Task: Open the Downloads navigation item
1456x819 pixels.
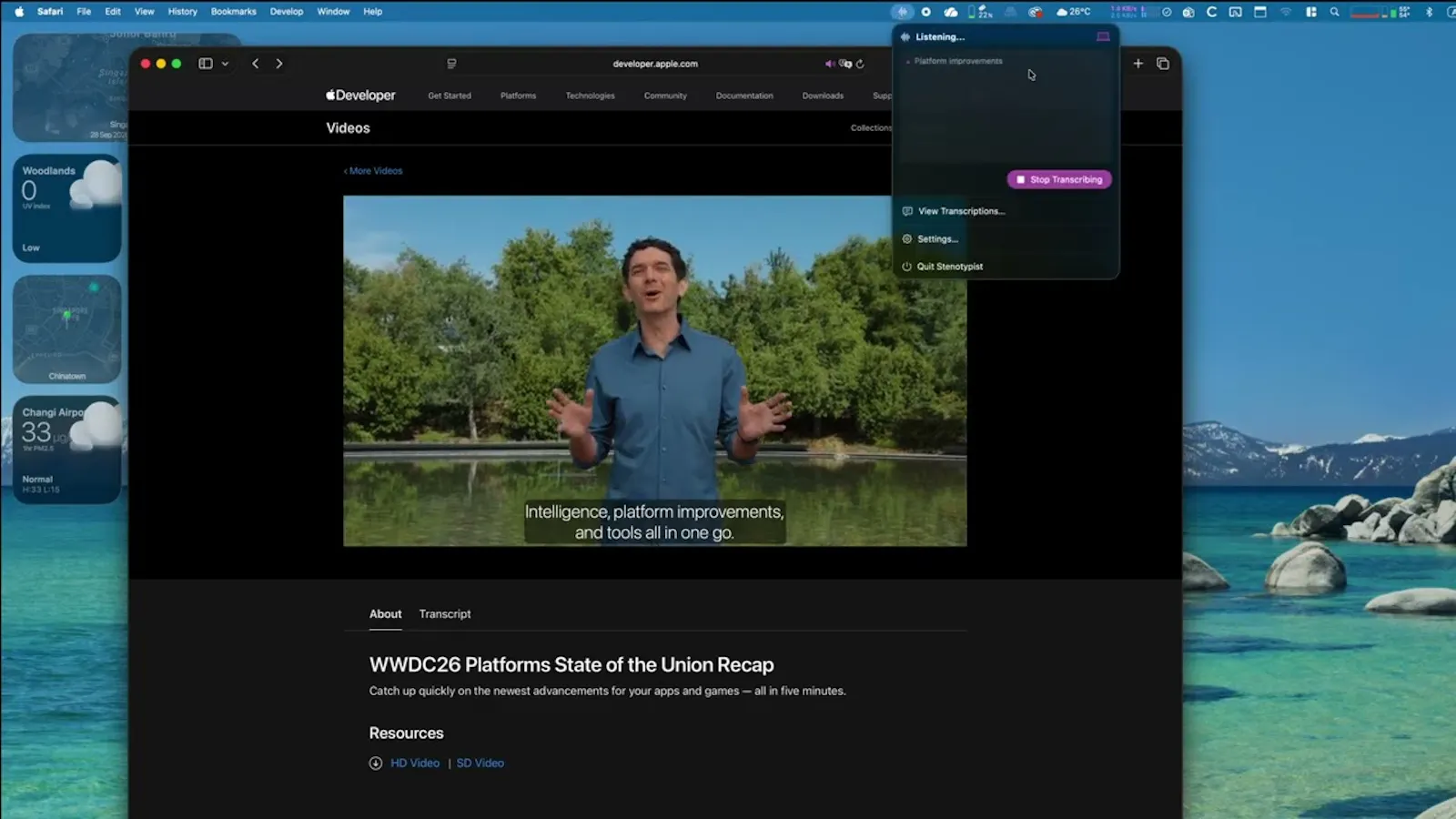Action: click(823, 96)
